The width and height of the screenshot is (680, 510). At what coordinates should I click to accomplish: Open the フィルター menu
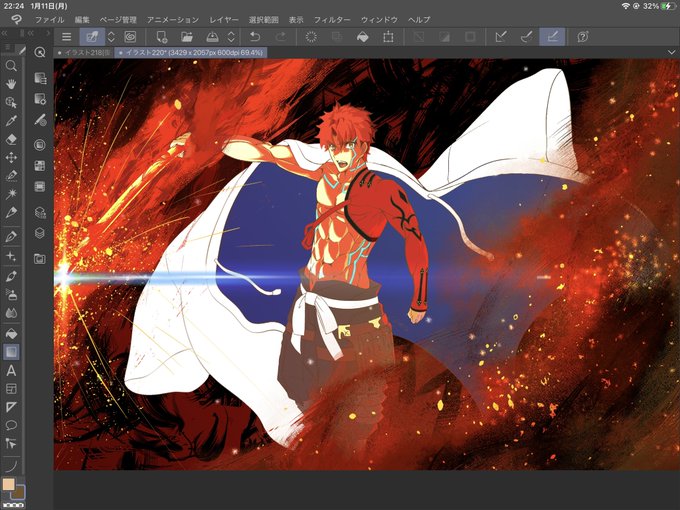coord(332,20)
